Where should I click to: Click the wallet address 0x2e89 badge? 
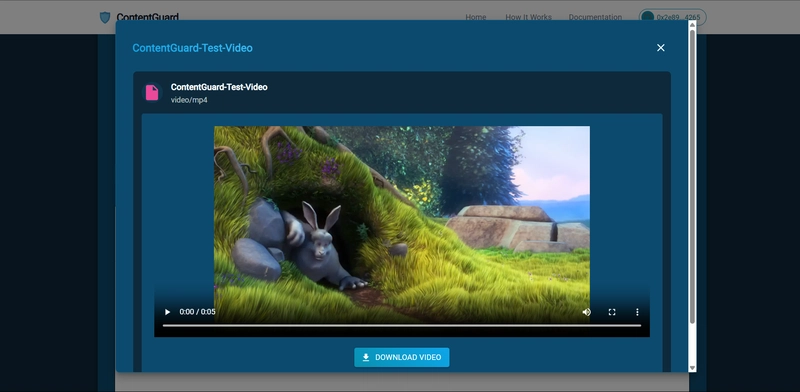(672, 17)
